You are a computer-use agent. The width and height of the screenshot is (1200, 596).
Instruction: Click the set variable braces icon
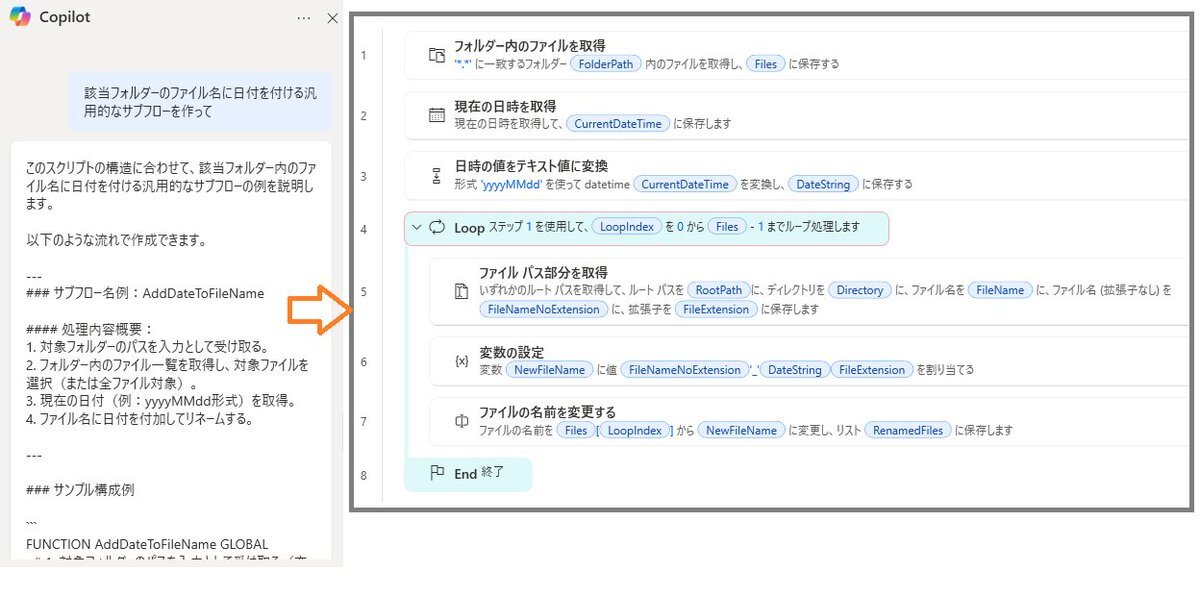[x=461, y=361]
